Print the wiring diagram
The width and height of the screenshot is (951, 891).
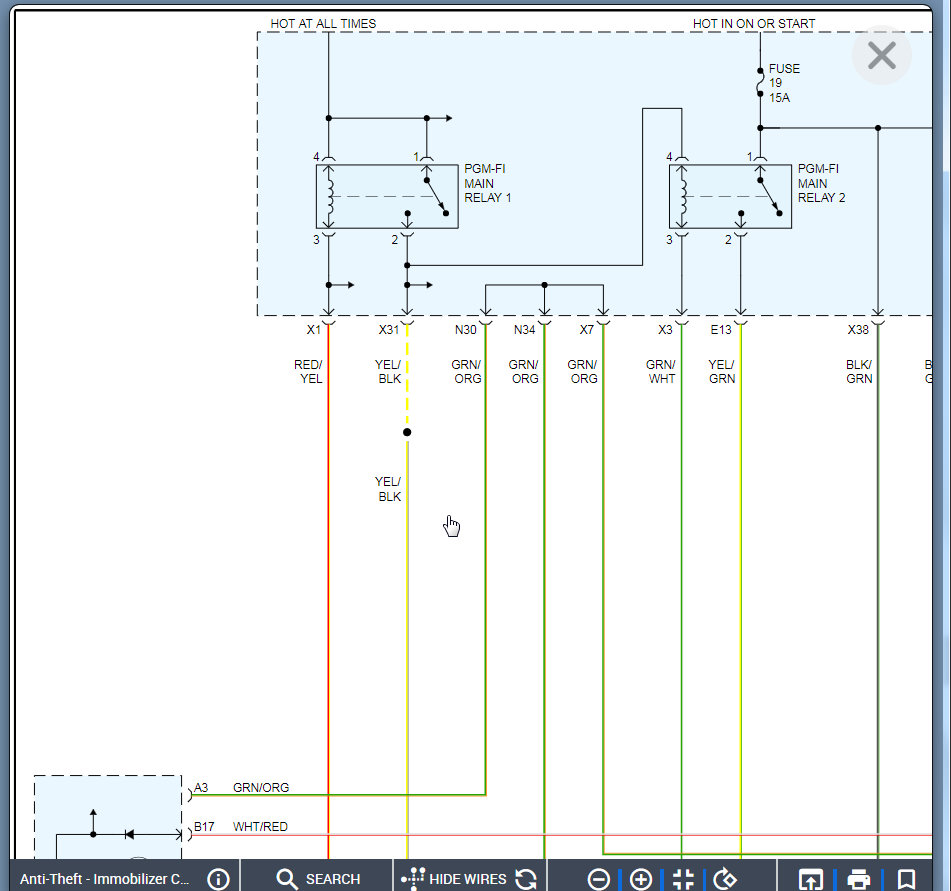(858, 878)
